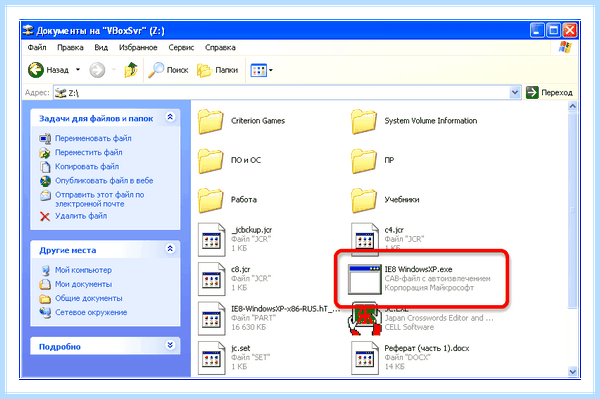Expand the Подробно panel
The image size is (600, 399).
point(170,345)
